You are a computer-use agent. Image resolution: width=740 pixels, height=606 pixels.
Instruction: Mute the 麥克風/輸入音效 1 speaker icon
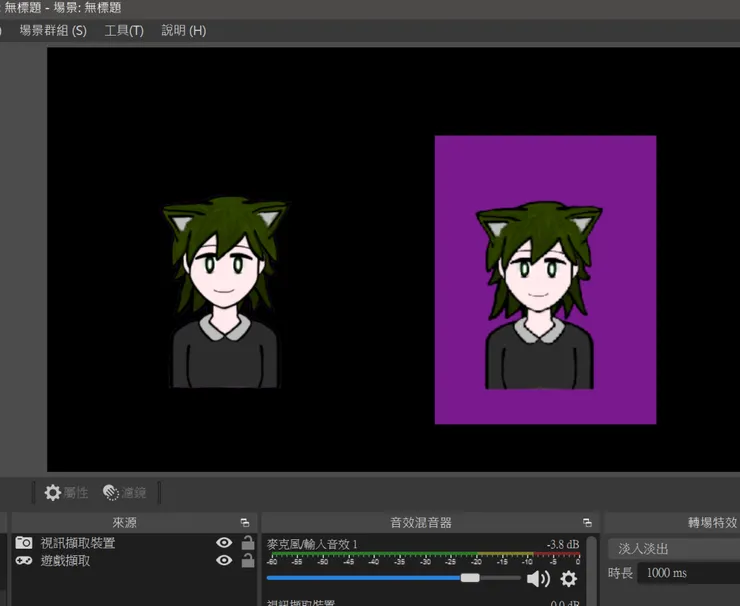(x=538, y=578)
